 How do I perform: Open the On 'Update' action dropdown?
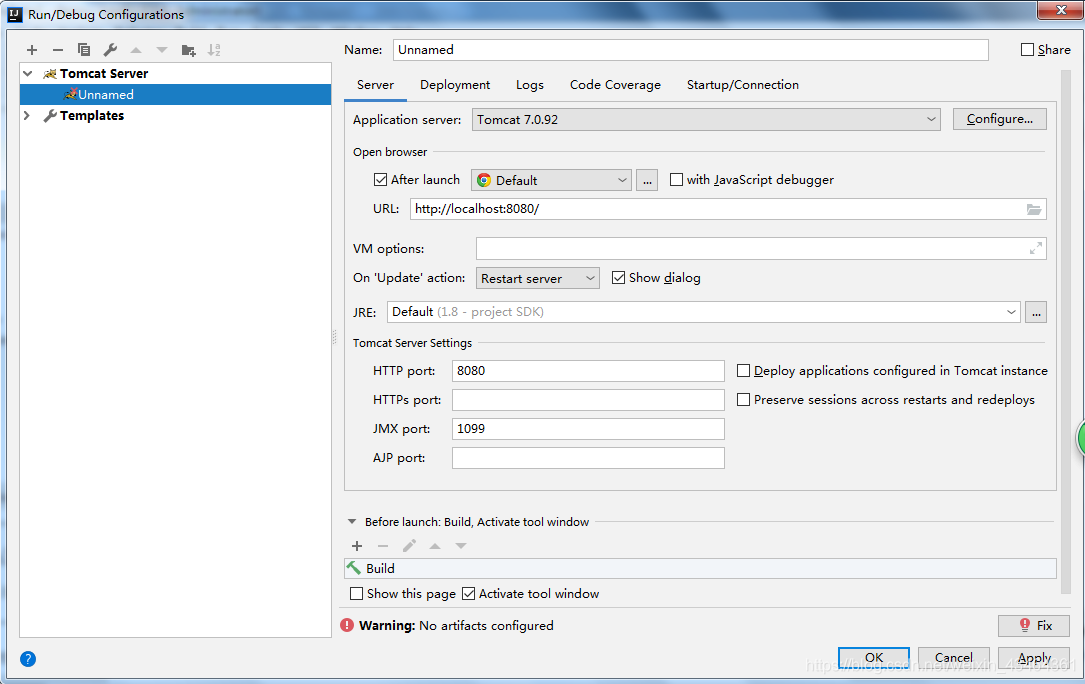tap(538, 278)
